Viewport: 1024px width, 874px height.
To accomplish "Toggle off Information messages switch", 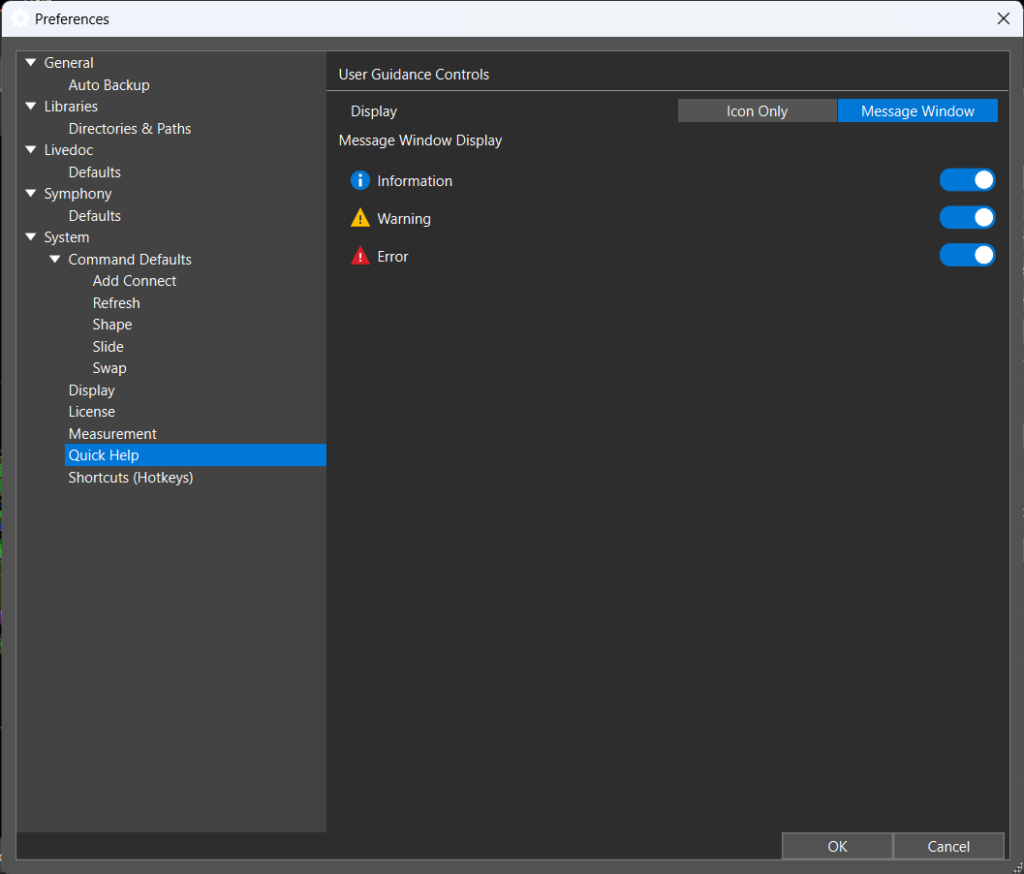I will (x=967, y=180).
